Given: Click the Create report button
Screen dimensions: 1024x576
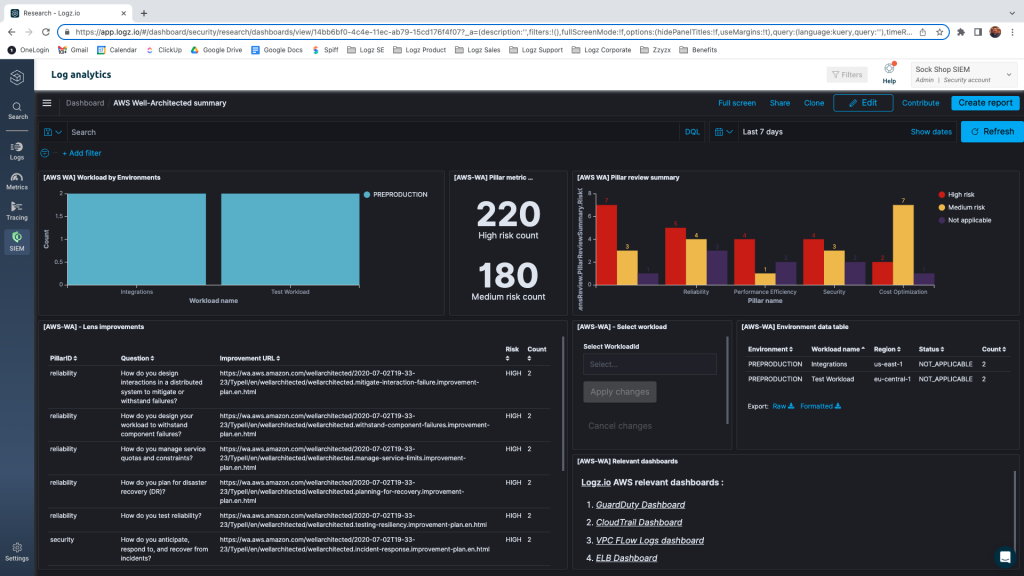Looking at the screenshot, I should pyautogui.click(x=984, y=102).
